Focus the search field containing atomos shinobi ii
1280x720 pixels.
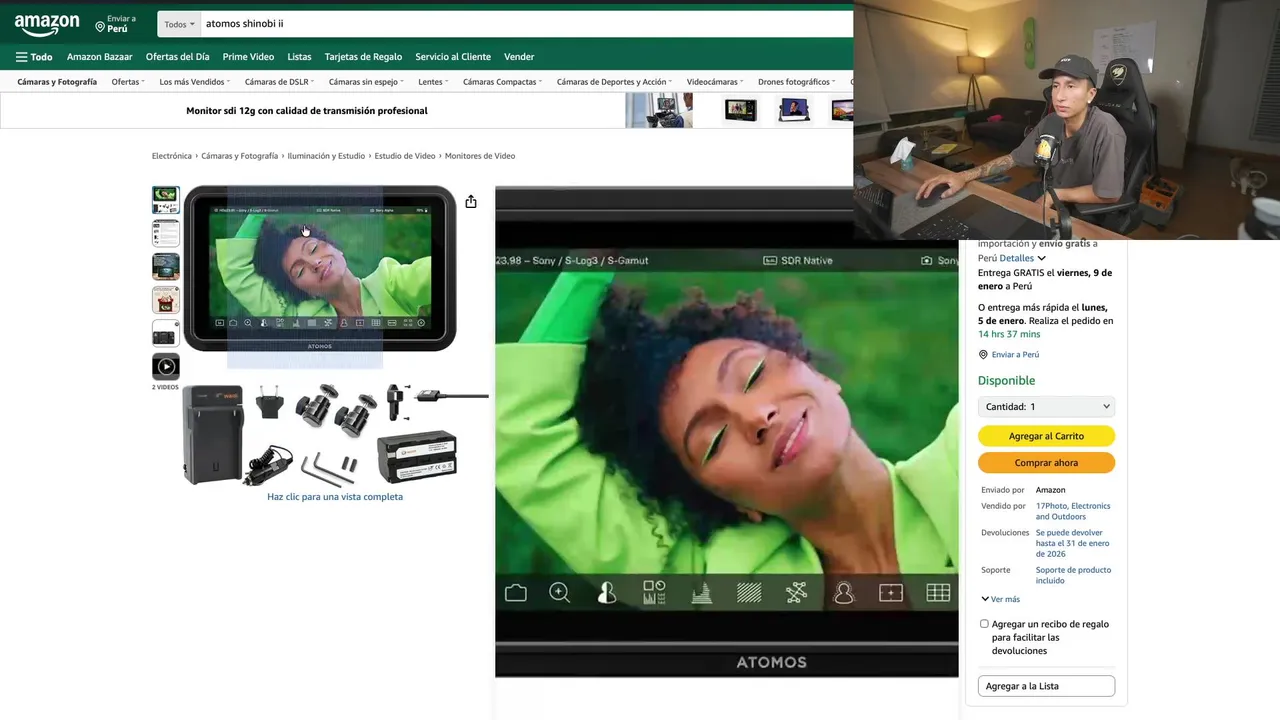coord(527,24)
